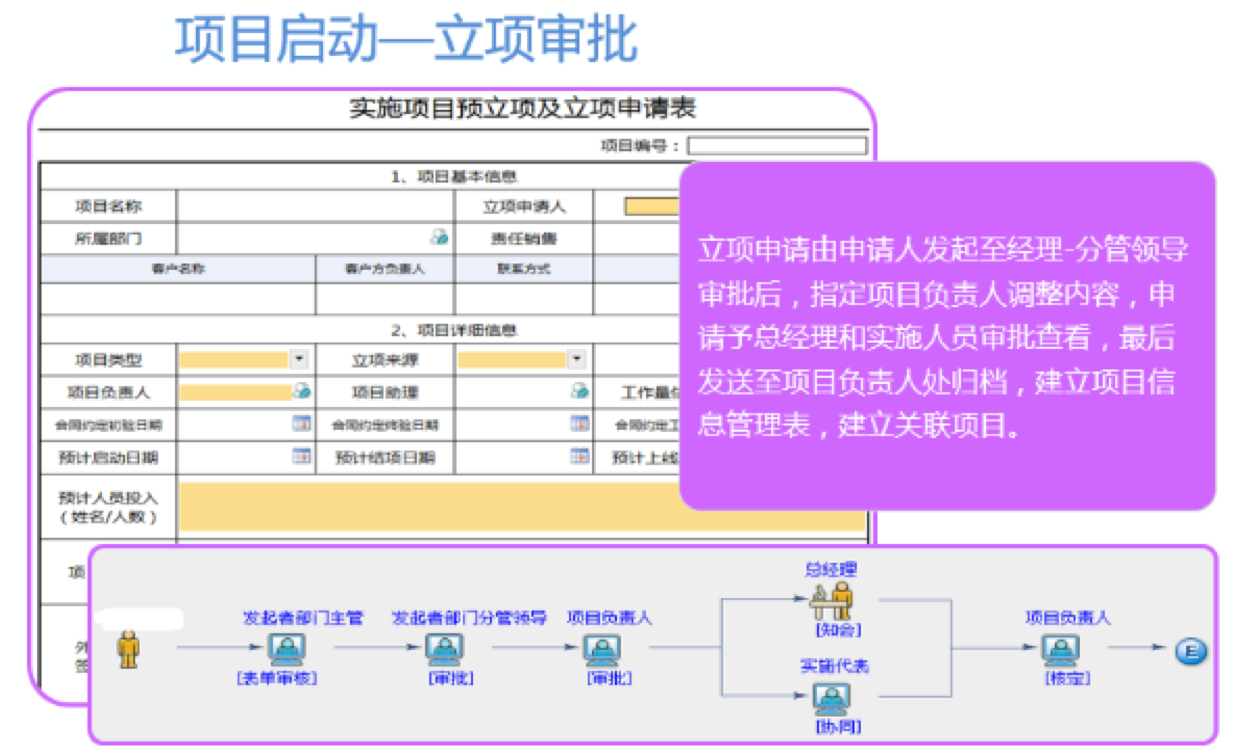Click the 协同 node under 实施代表

pyautogui.click(x=830, y=696)
